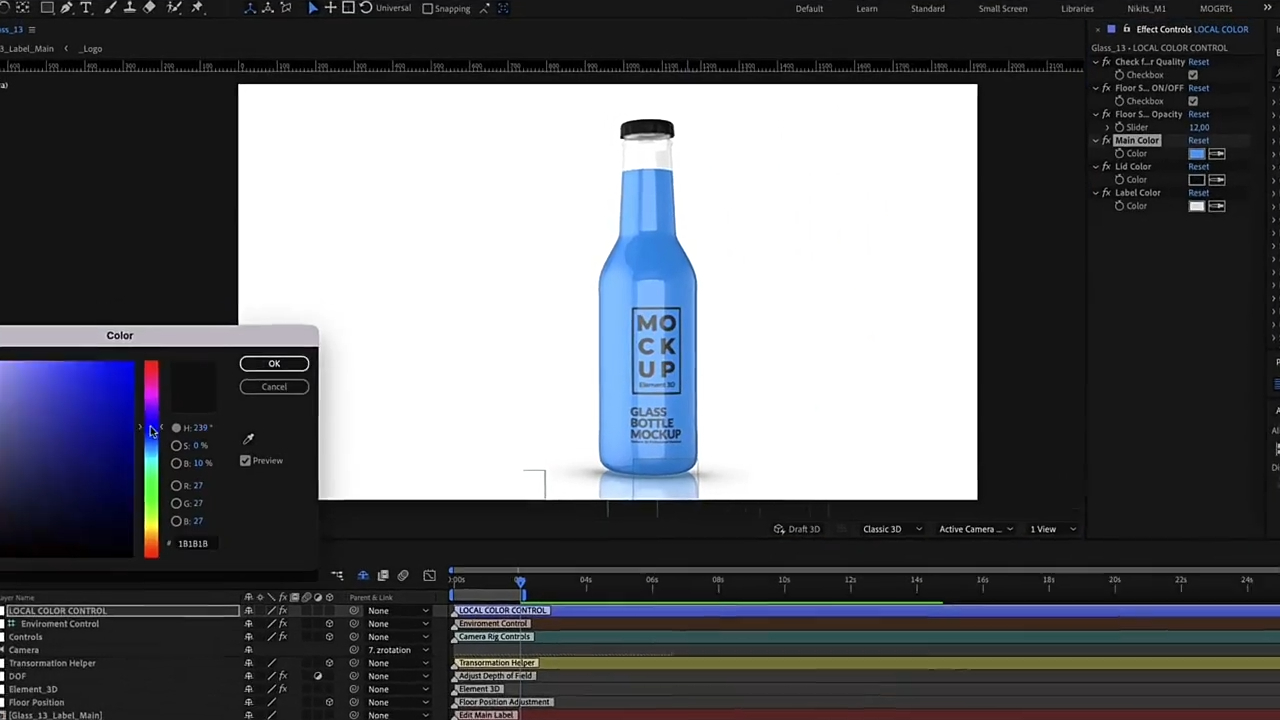Click the black Lid Color swatch
The height and width of the screenshot is (720, 1280).
point(1196,180)
